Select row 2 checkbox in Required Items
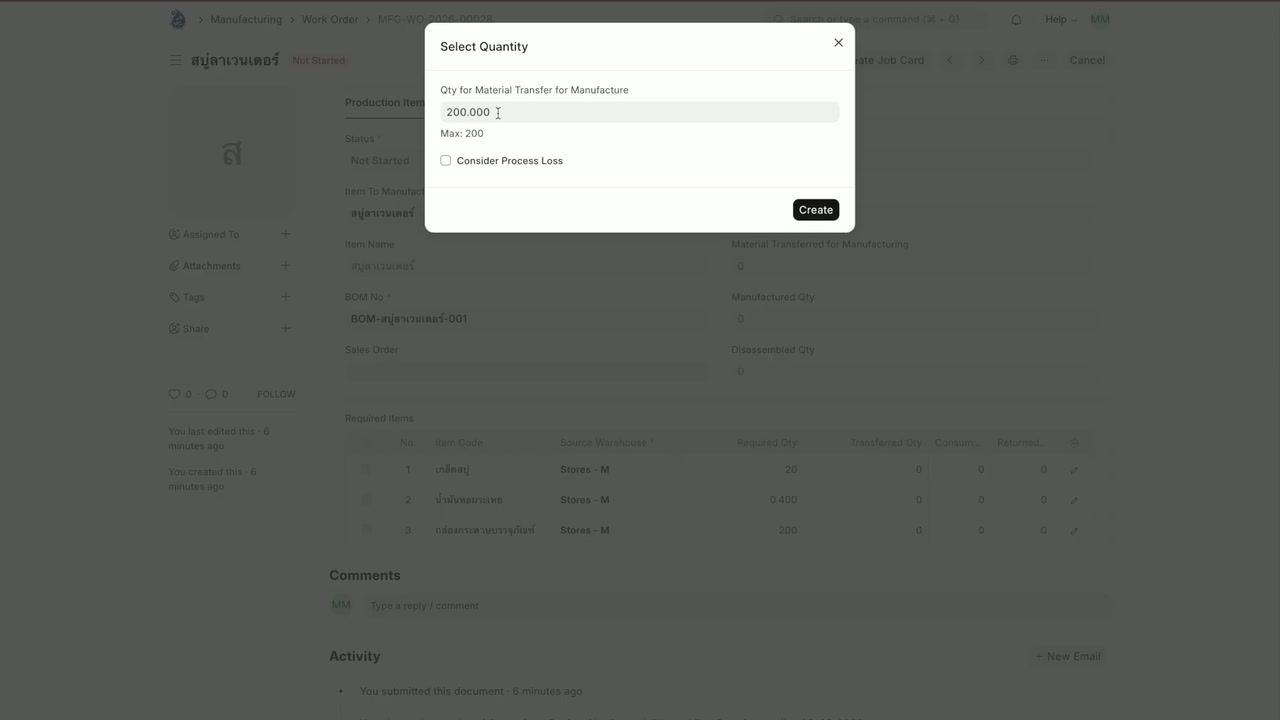 366,499
